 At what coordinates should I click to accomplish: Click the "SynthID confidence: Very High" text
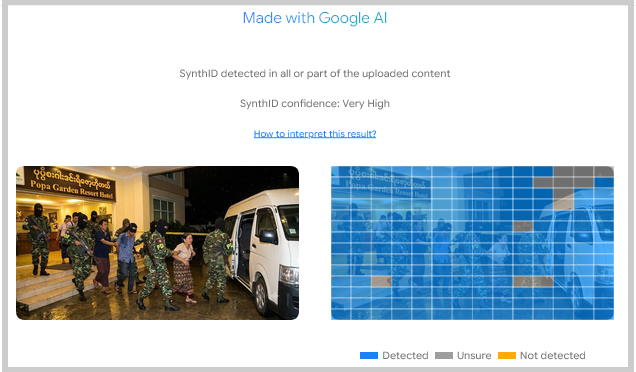click(315, 103)
